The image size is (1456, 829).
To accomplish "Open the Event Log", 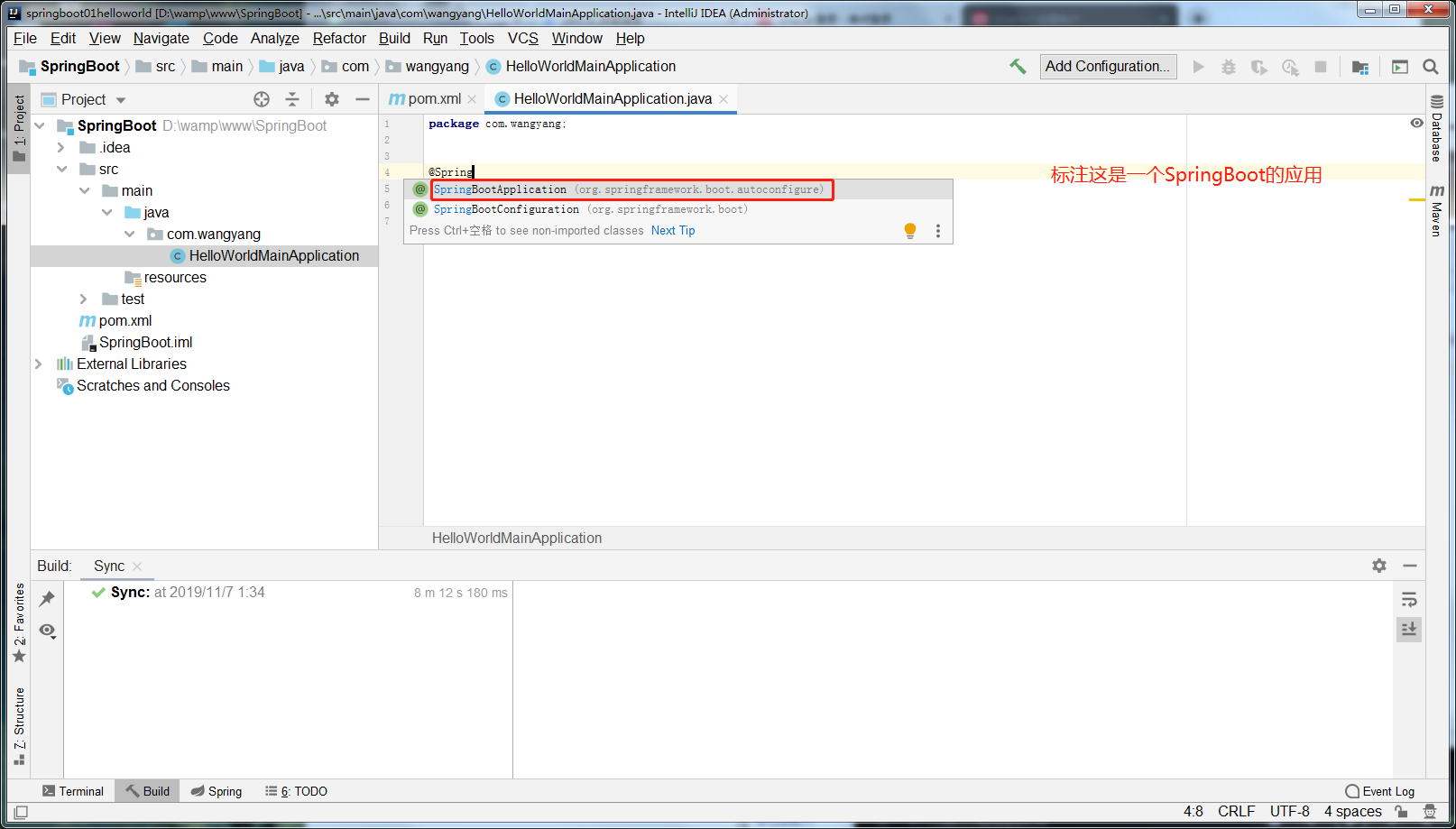I will [1380, 791].
